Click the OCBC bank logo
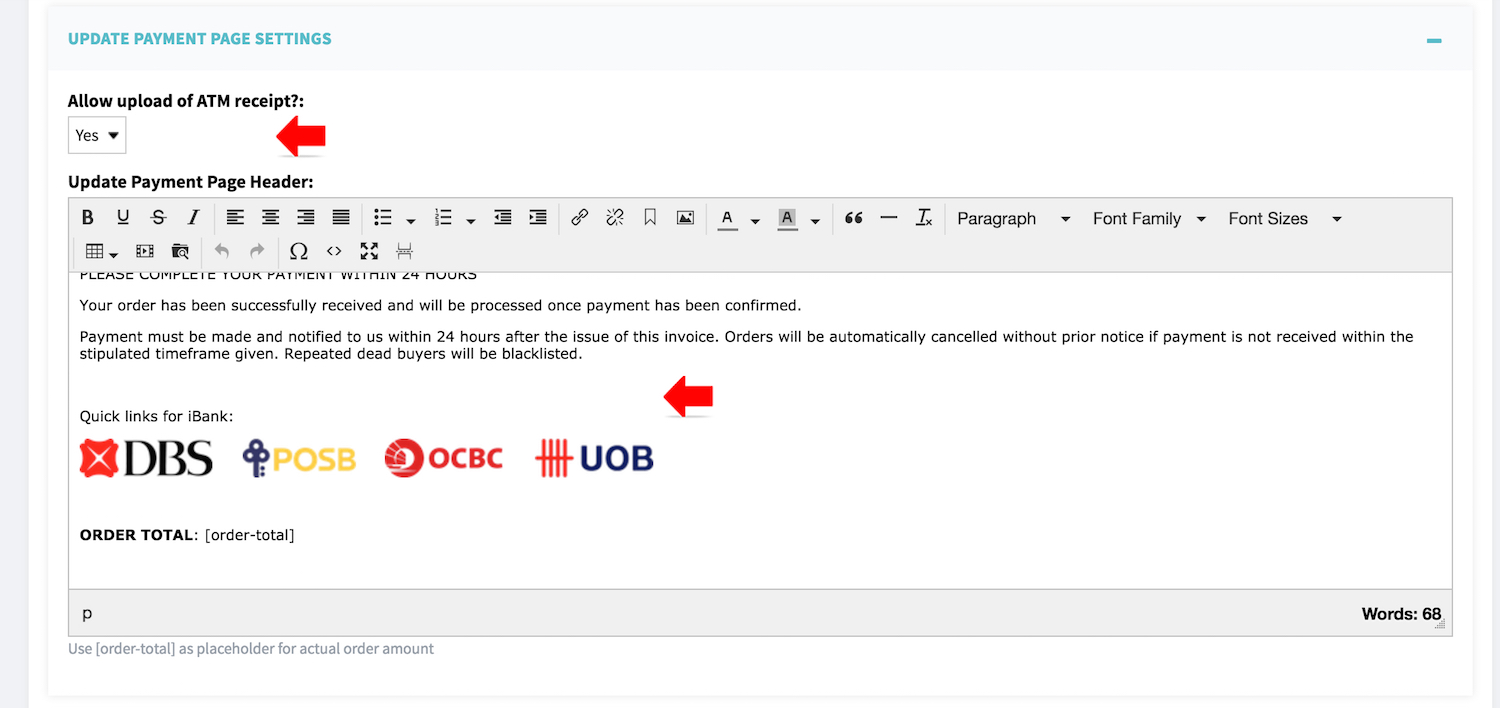 (444, 458)
